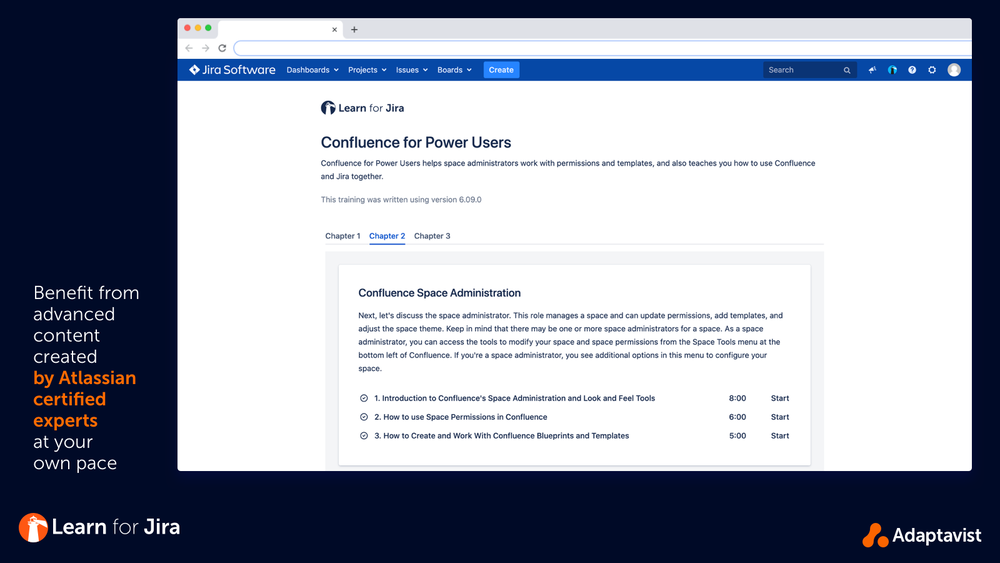
Task: Reload the page with refresh icon
Action: click(x=222, y=48)
